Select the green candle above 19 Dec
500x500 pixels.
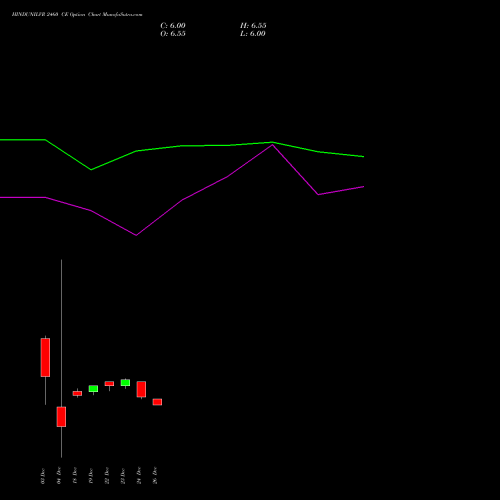tap(93, 389)
